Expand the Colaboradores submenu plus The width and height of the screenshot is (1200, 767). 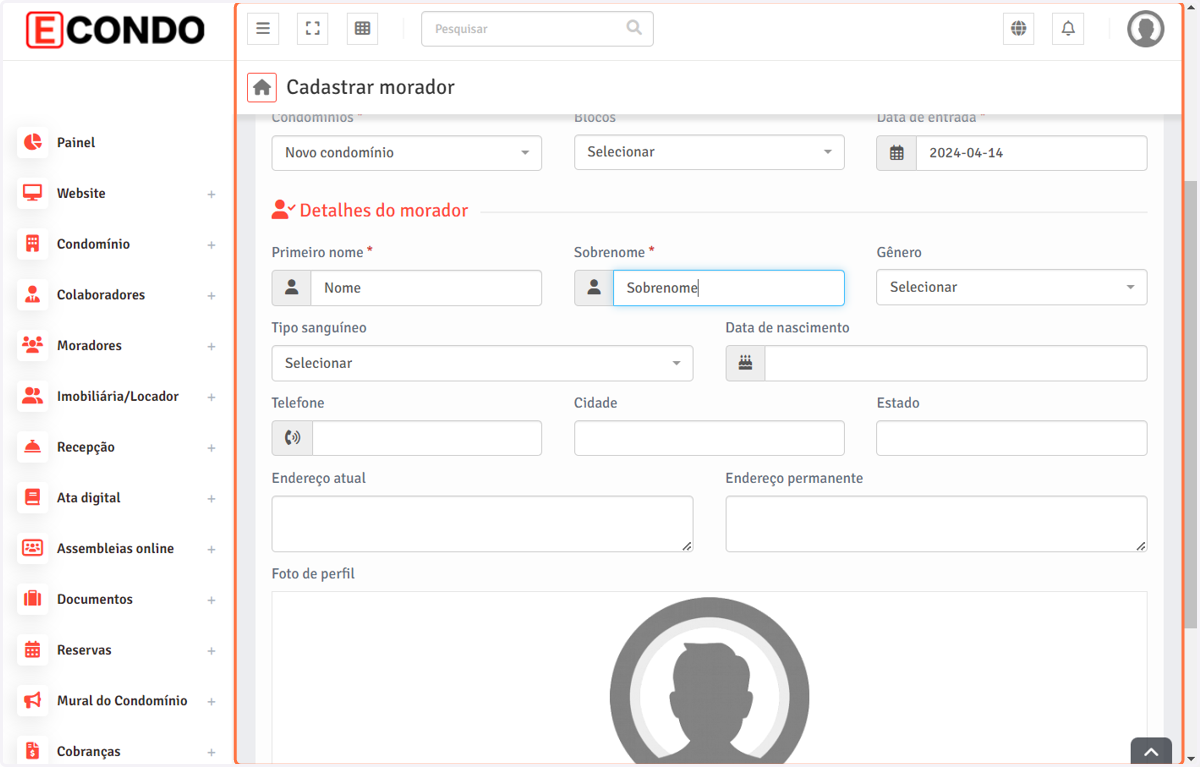point(211,296)
